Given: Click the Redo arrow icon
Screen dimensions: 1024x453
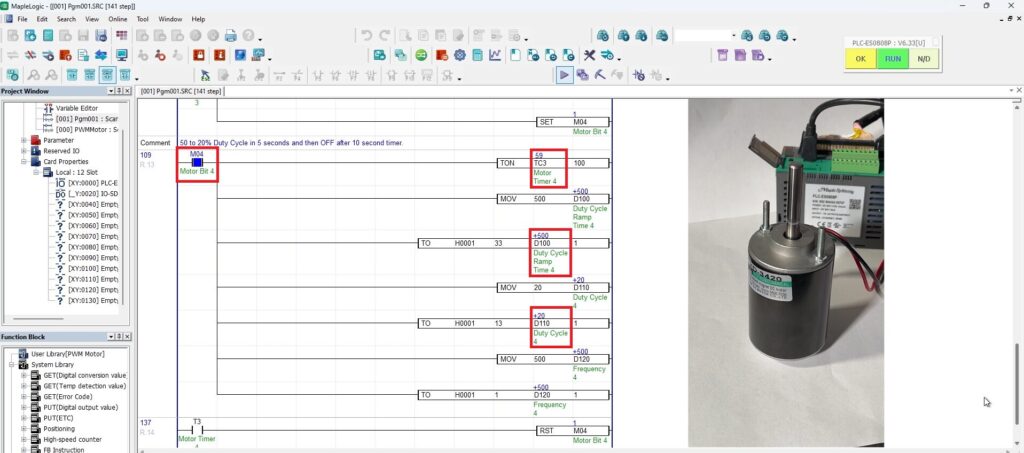Looking at the screenshot, I should click(x=385, y=36).
